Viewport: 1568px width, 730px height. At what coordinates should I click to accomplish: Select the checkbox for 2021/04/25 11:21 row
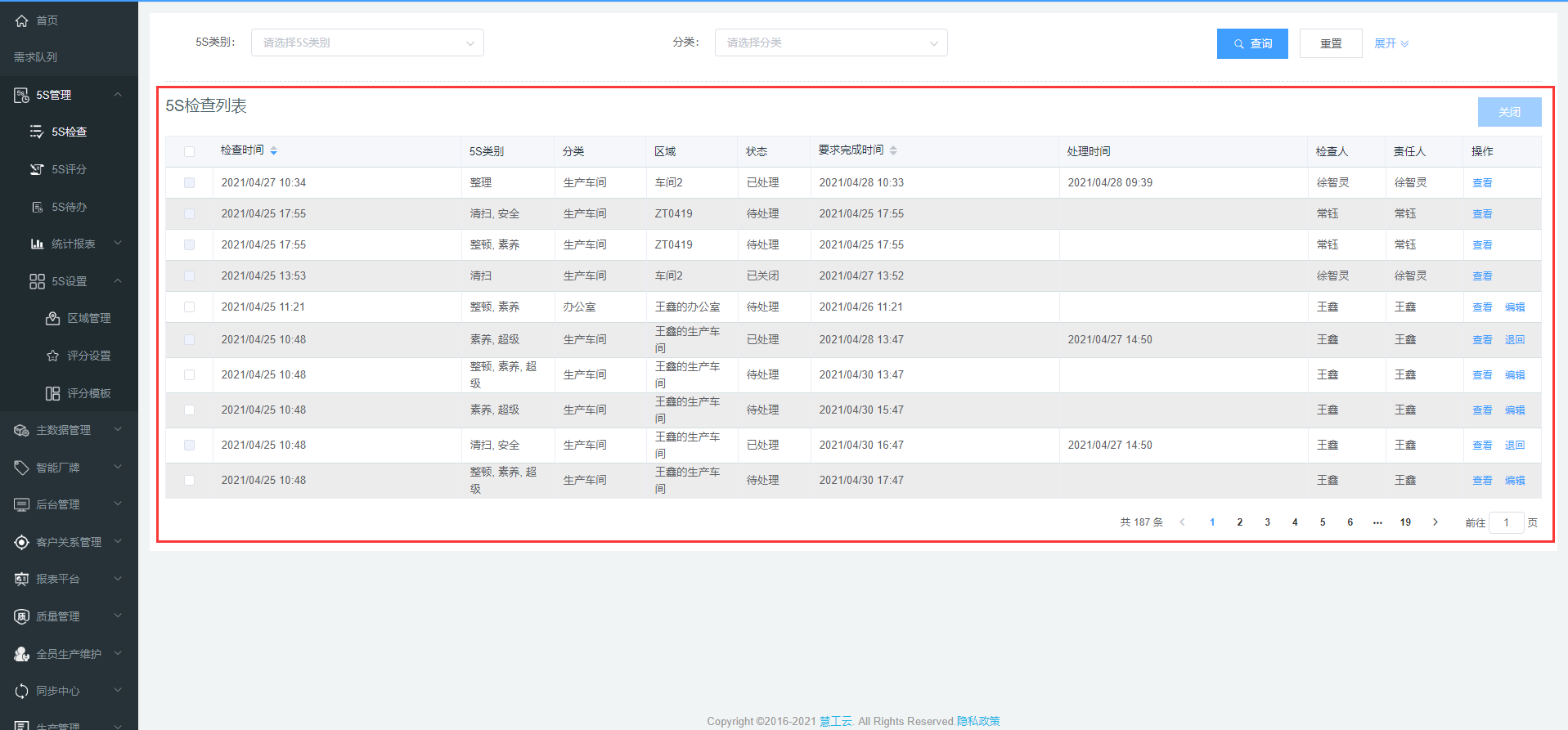point(189,307)
